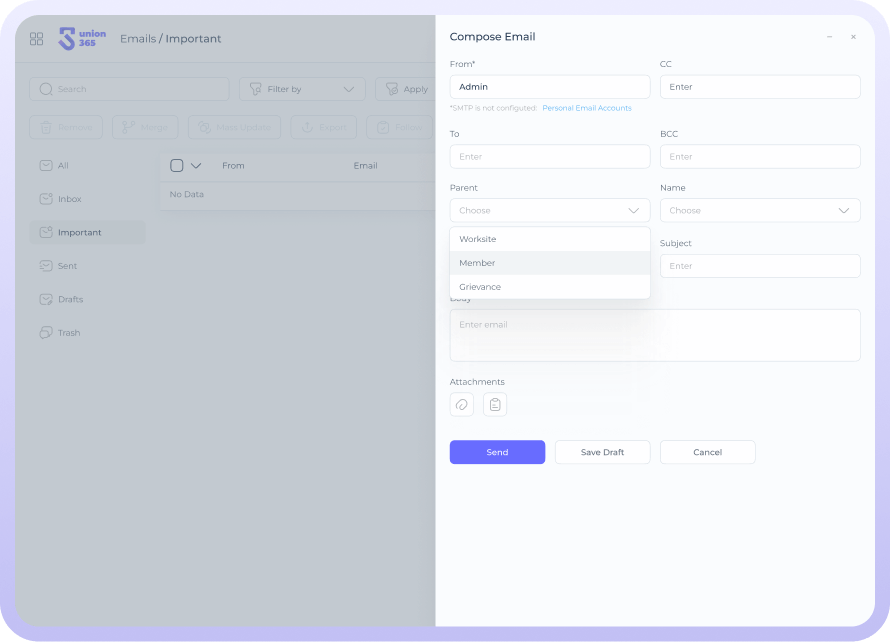The height and width of the screenshot is (642, 890).
Task: Click the Trash folder icon
Action: pos(46,333)
